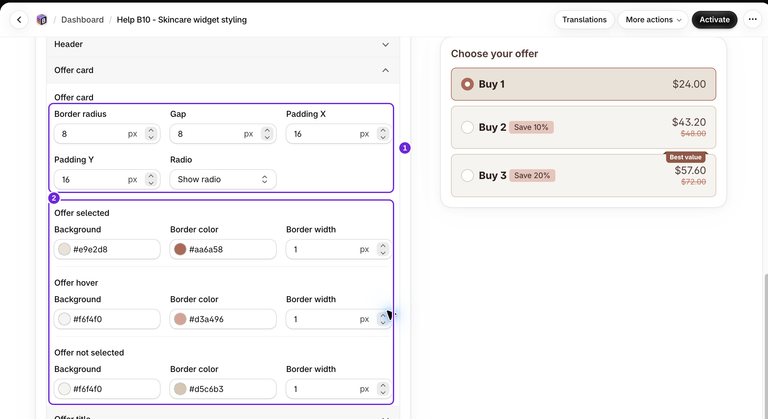Expand the Header section
768x419 pixels.
(223, 45)
